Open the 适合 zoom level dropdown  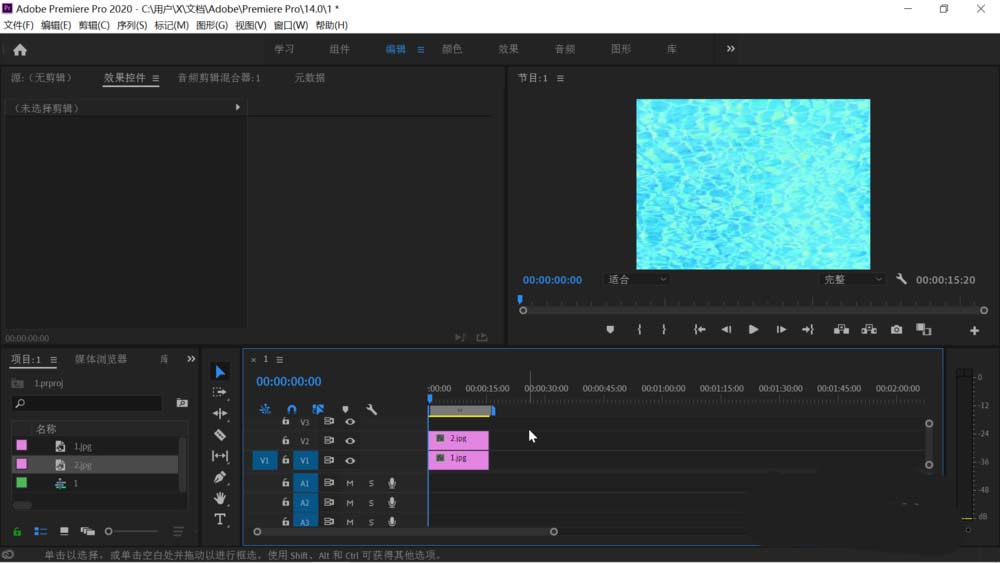coord(637,280)
